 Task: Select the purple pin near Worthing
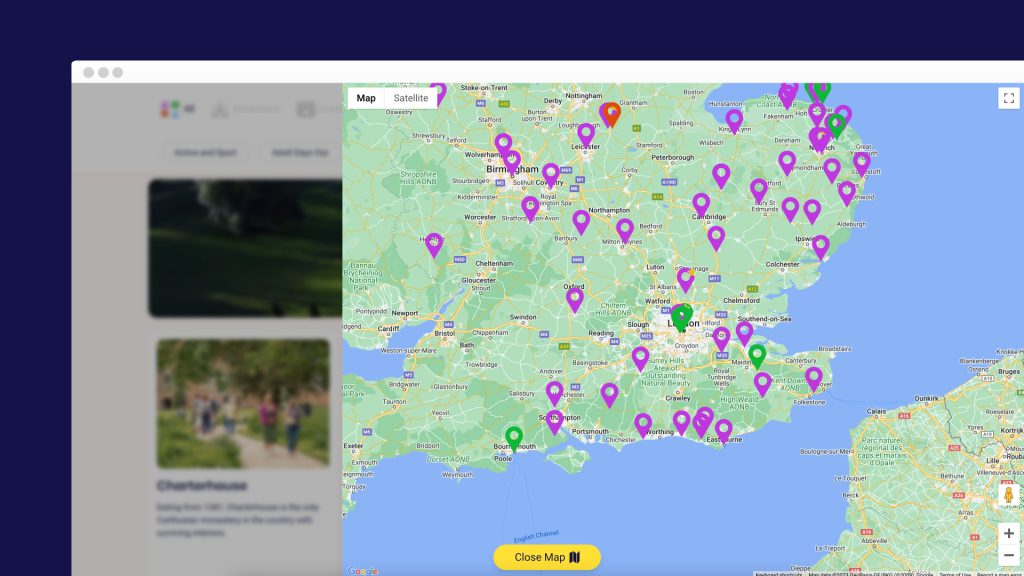(x=643, y=424)
